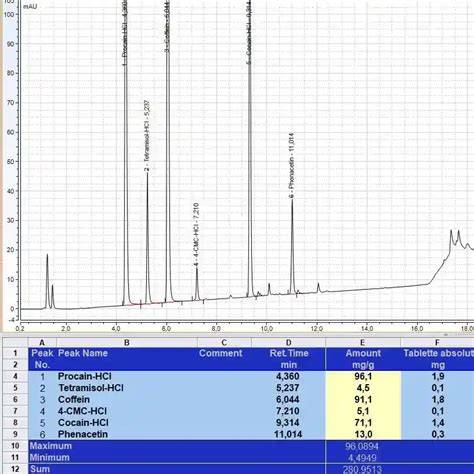The height and width of the screenshot is (474, 474).
Task: Click retention time value 9,314
Action: pos(288,423)
